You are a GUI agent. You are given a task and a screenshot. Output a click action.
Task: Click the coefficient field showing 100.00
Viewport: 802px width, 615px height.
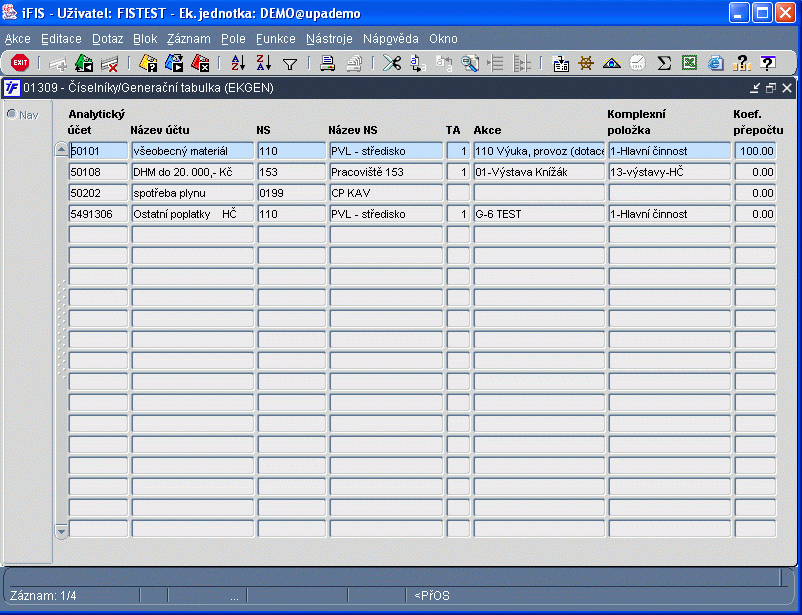[755, 151]
